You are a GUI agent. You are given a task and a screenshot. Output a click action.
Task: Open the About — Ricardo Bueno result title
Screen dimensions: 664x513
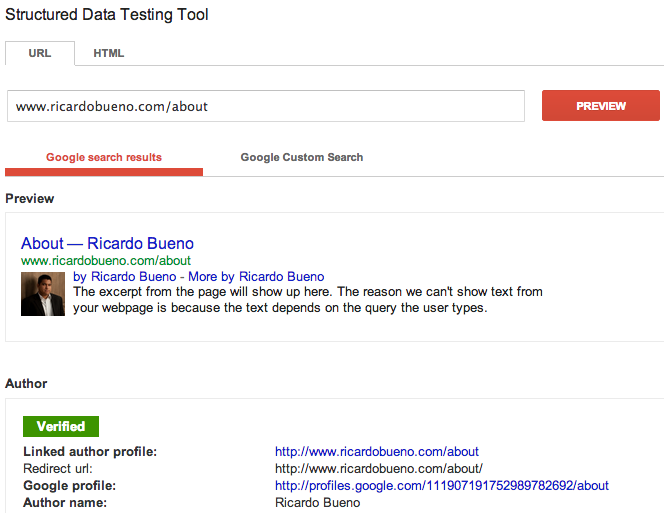click(107, 243)
